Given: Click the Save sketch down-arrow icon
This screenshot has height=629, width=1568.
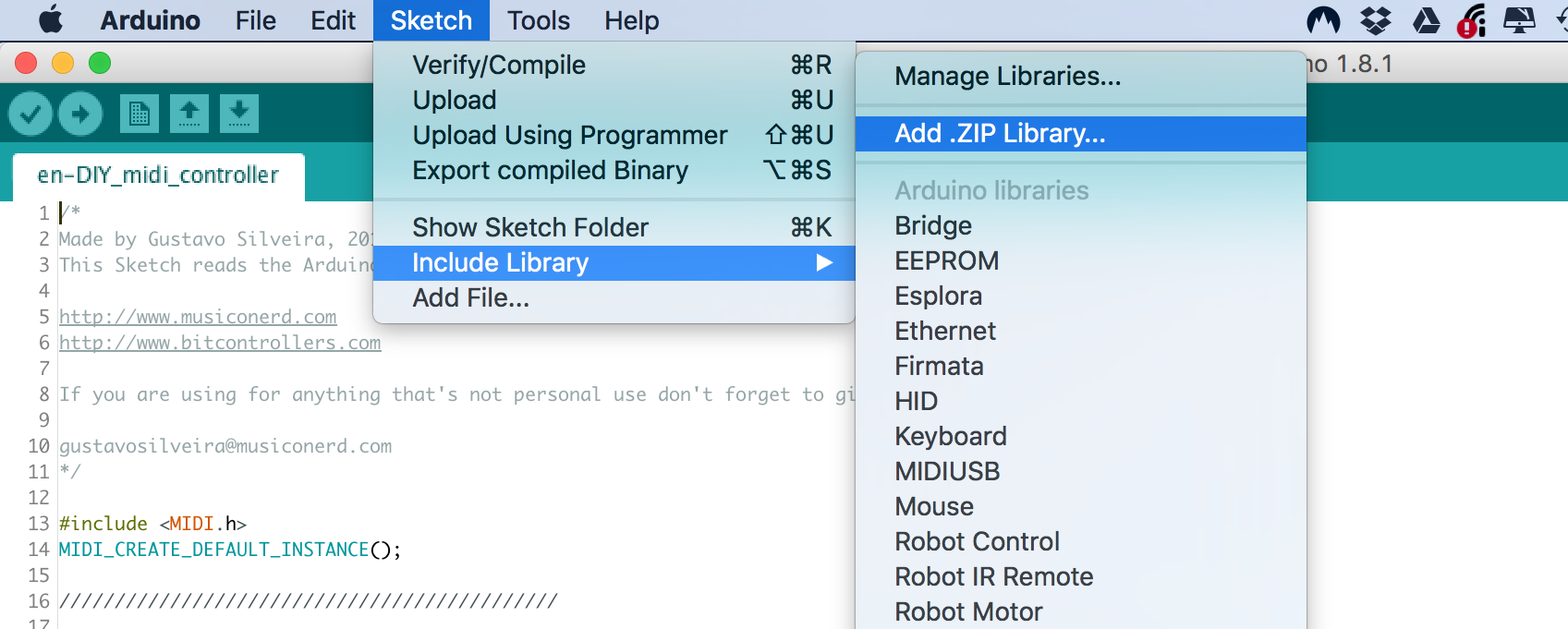Looking at the screenshot, I should pos(238,114).
